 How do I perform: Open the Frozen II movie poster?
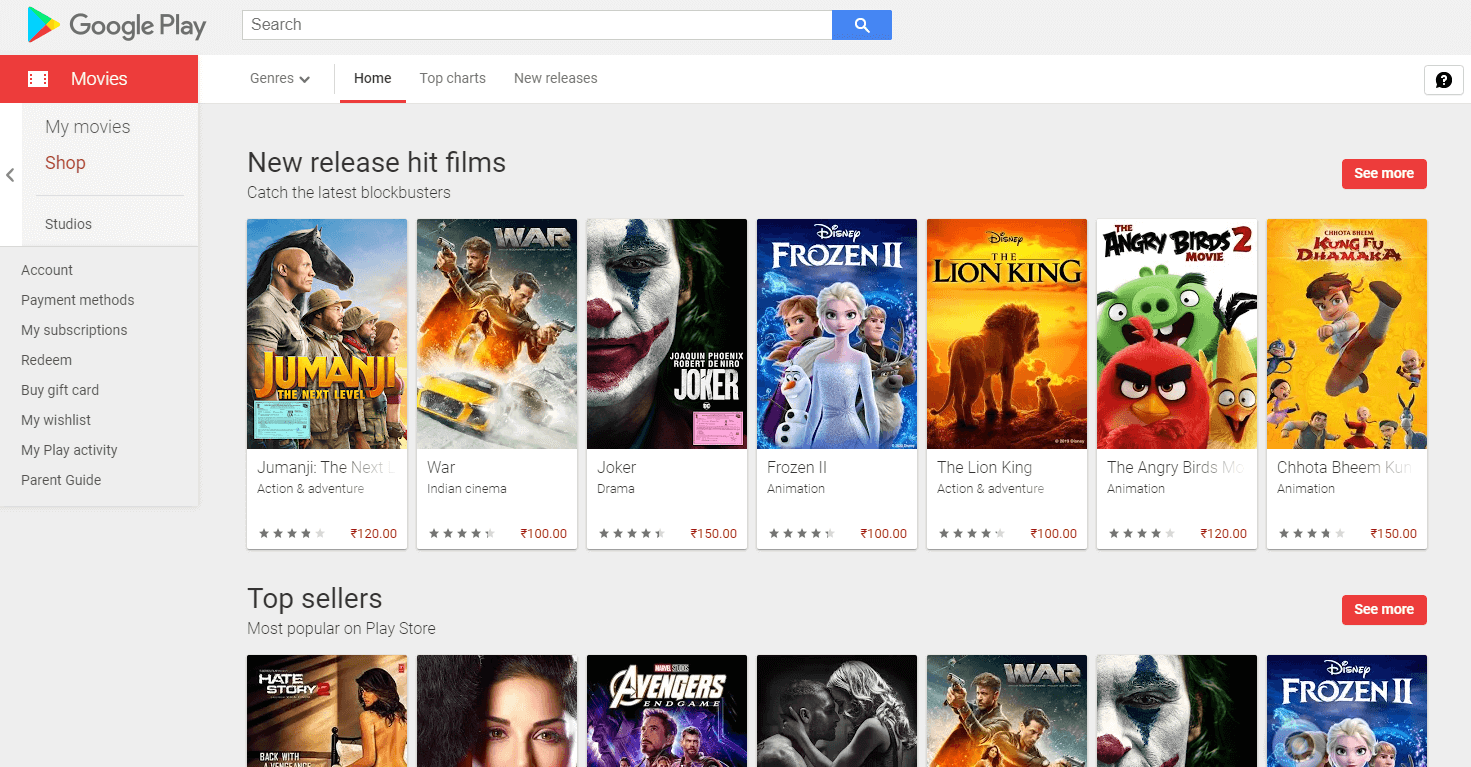click(x=836, y=333)
